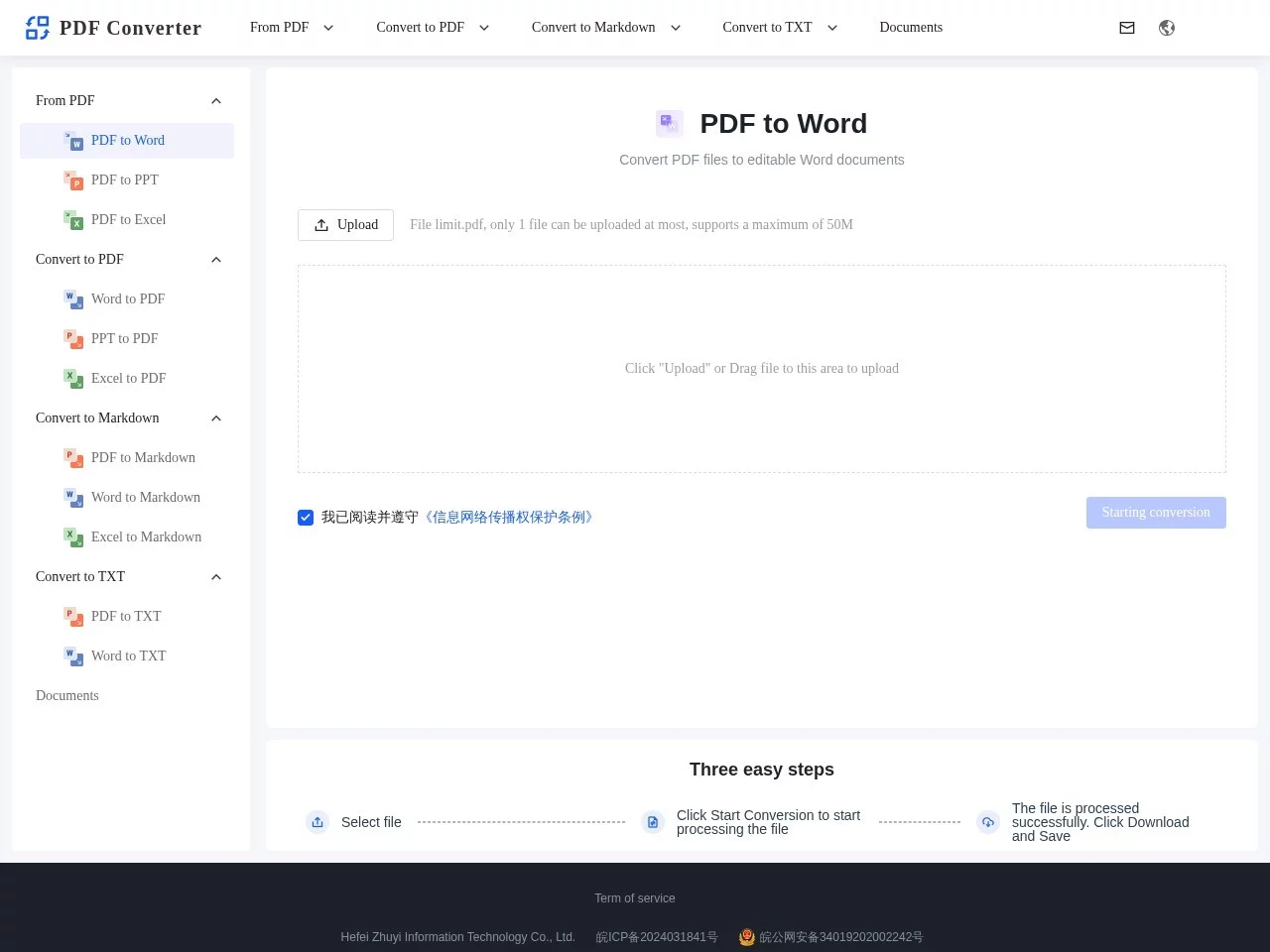The height and width of the screenshot is (952, 1270).
Task: Click the PDF to Excel sidebar icon
Action: (73, 220)
